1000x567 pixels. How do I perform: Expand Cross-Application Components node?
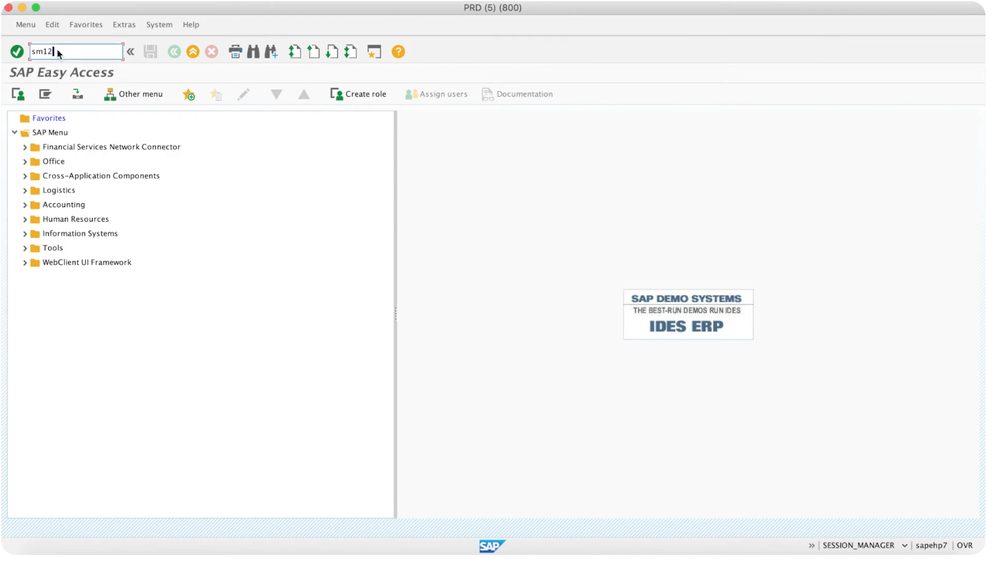click(x=25, y=176)
